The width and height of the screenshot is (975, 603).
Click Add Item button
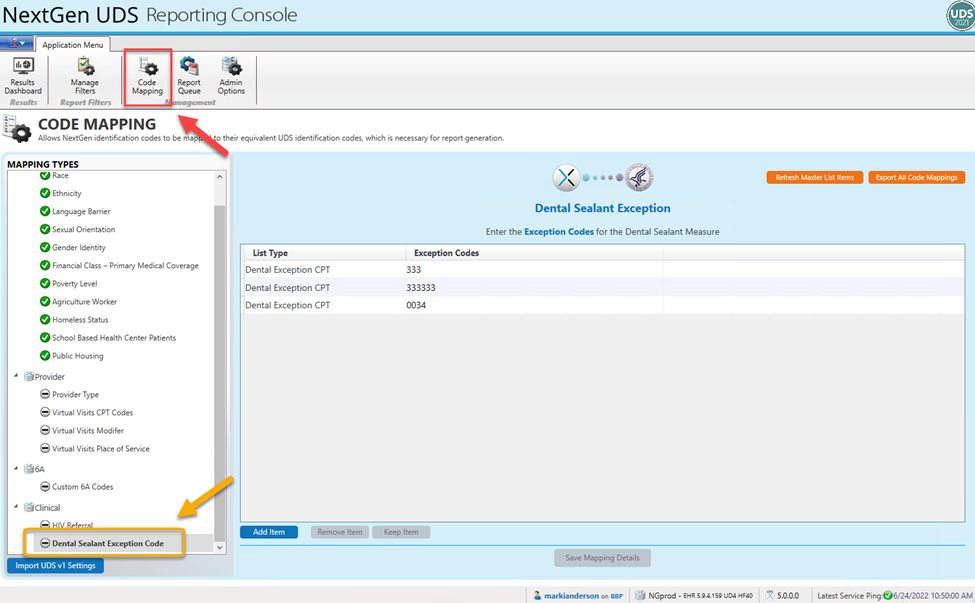pyautogui.click(x=269, y=532)
